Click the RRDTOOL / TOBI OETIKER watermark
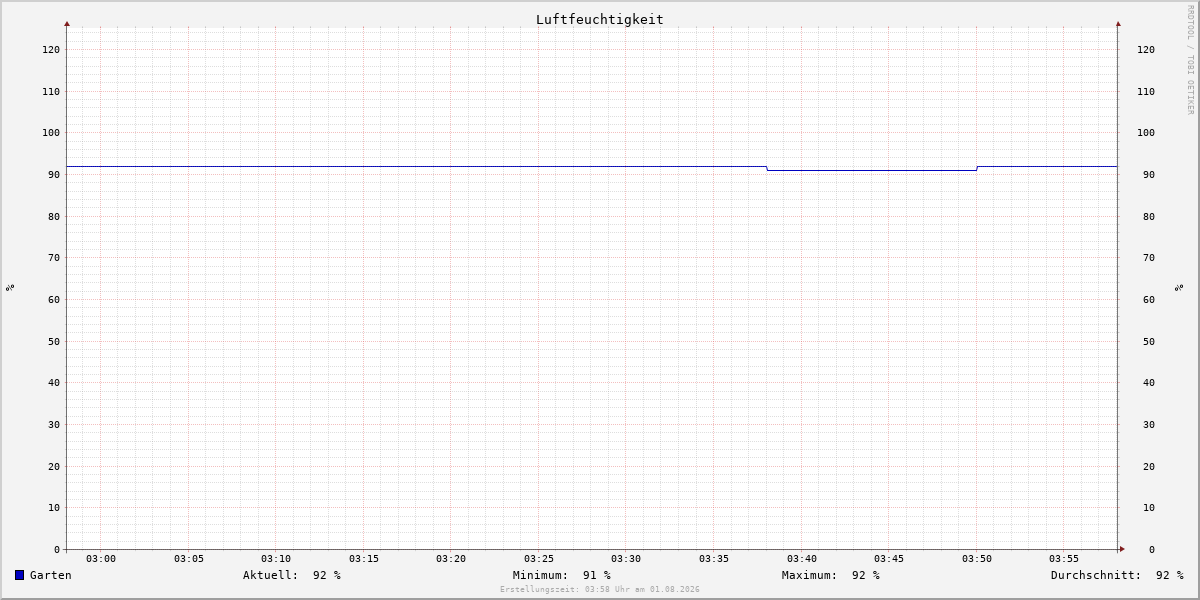1200x600 pixels. (x=1190, y=60)
